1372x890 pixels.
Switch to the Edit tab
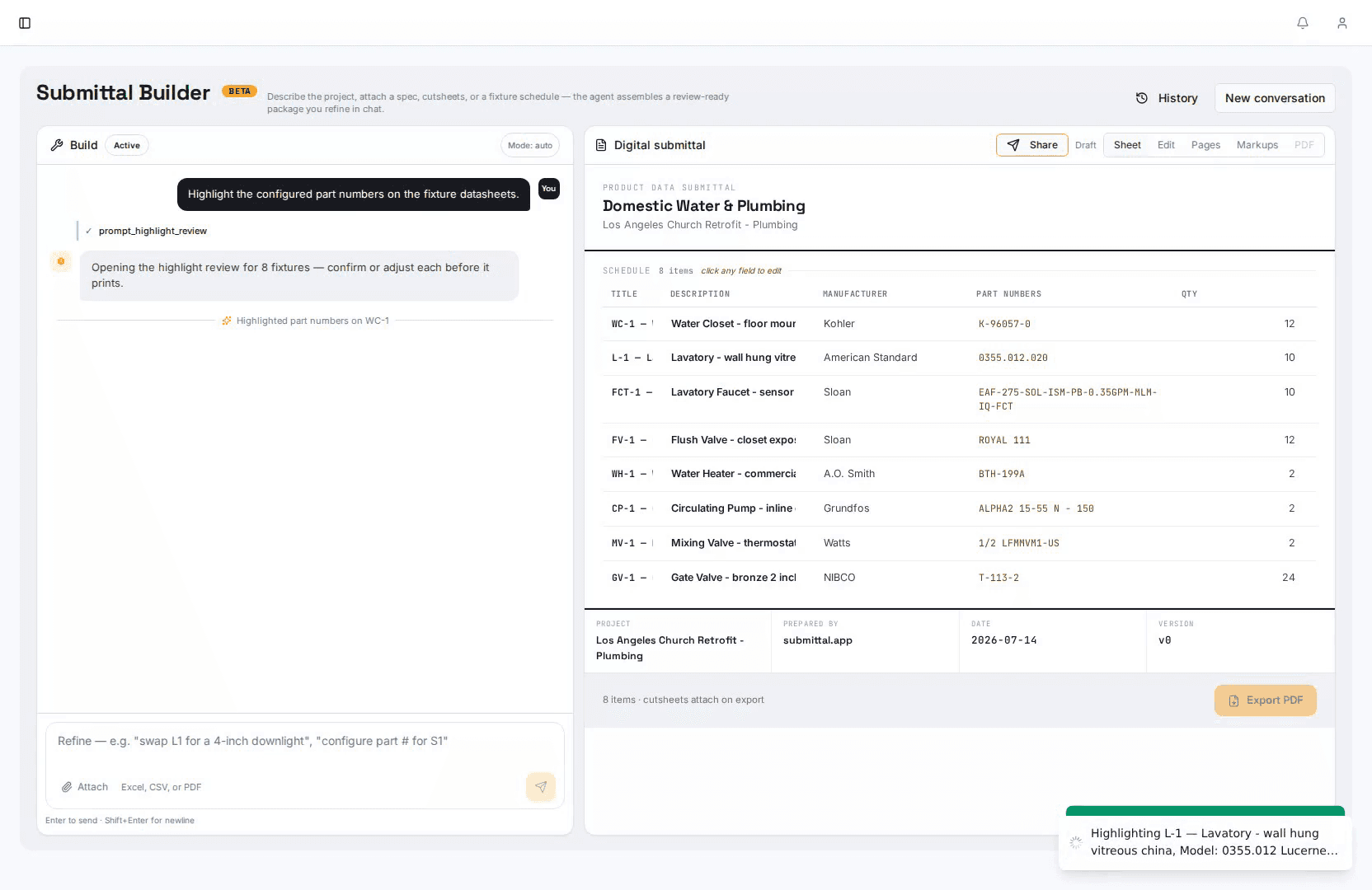coord(1166,145)
